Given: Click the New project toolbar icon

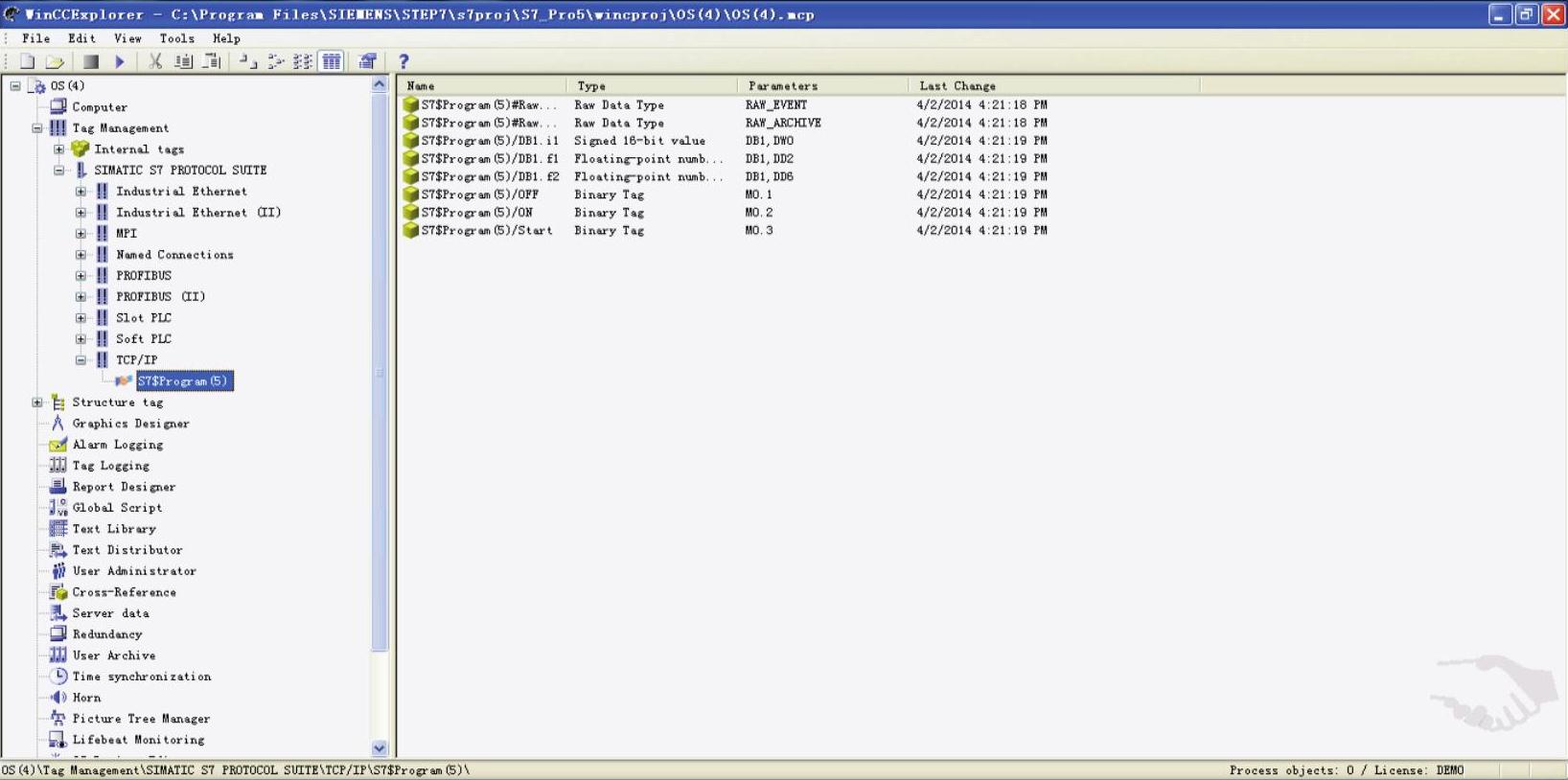Looking at the screenshot, I should (x=27, y=62).
